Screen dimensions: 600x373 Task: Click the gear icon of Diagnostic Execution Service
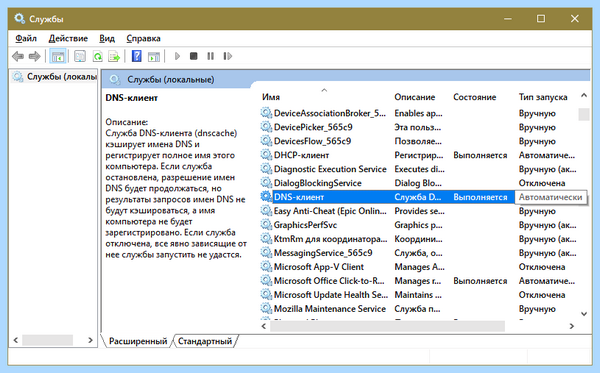point(266,169)
